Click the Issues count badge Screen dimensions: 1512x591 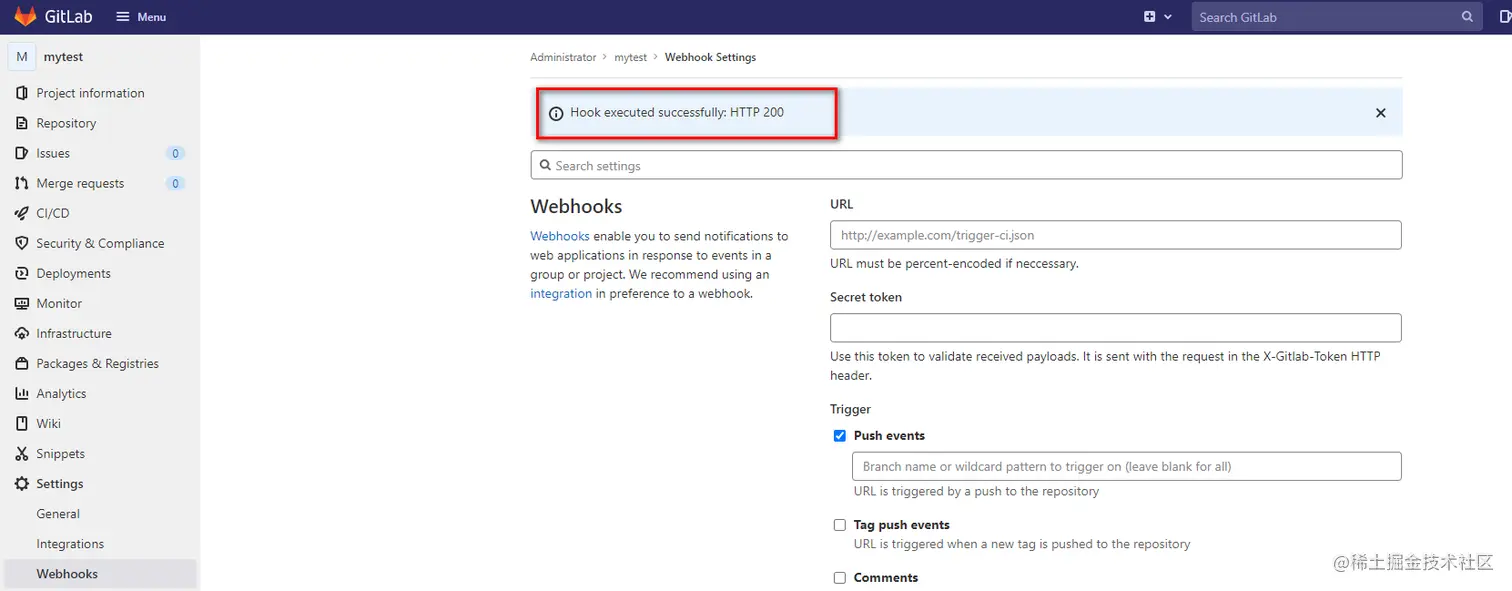[175, 153]
